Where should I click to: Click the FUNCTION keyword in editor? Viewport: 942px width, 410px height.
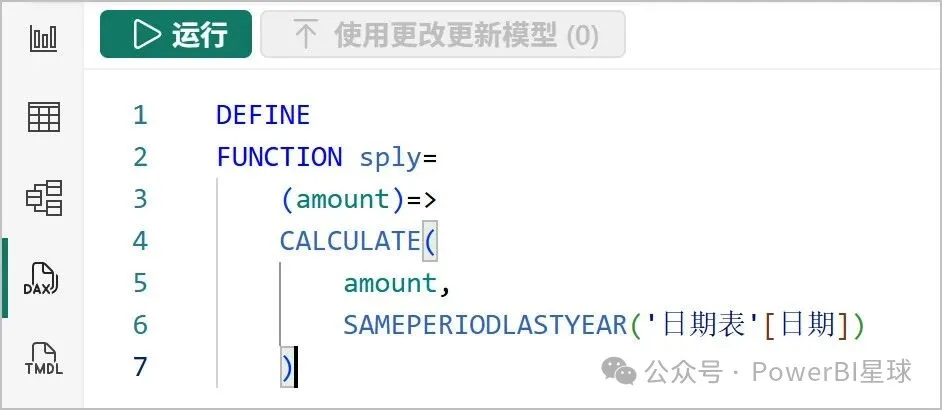(279, 157)
